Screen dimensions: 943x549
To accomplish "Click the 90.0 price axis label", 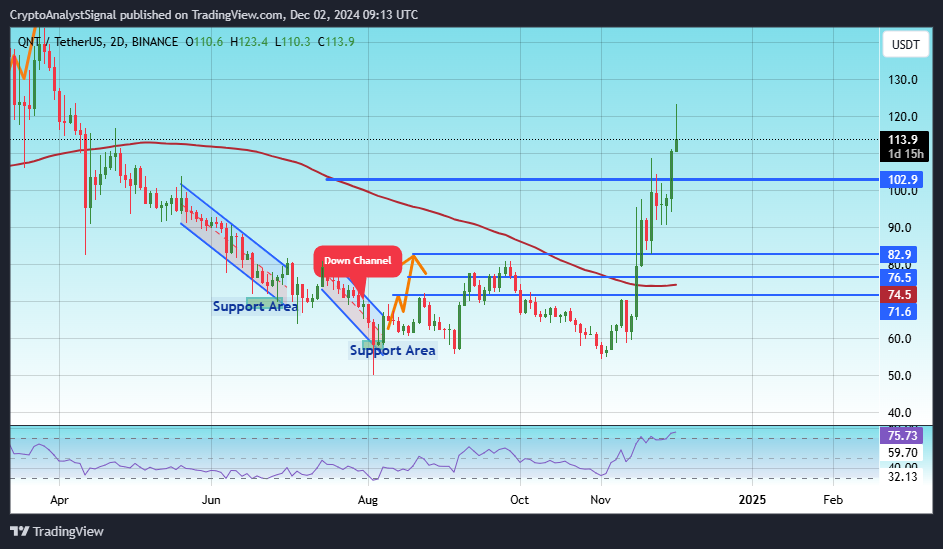I will [900, 228].
